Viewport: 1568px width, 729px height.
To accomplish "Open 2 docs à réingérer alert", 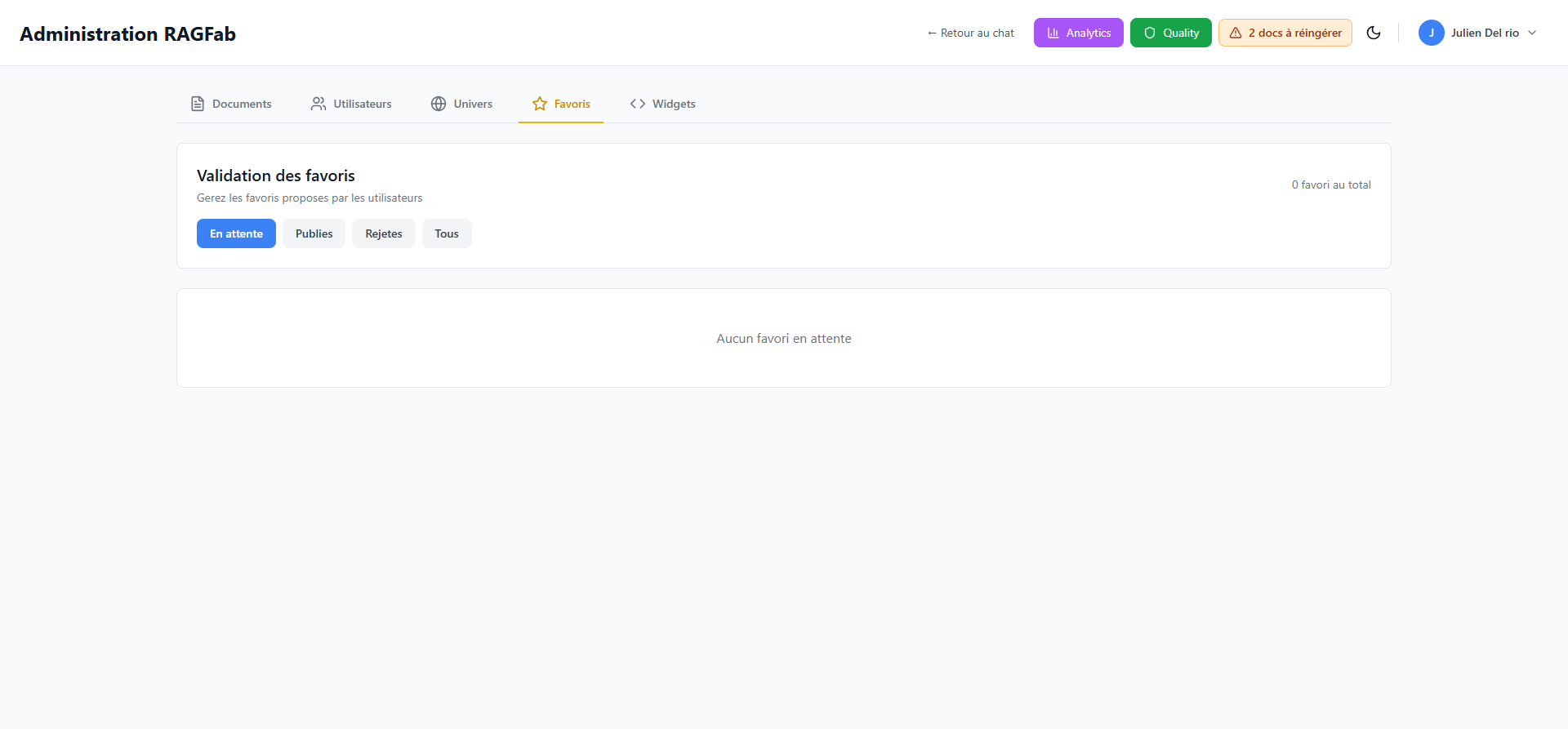I will click(x=1294, y=33).
